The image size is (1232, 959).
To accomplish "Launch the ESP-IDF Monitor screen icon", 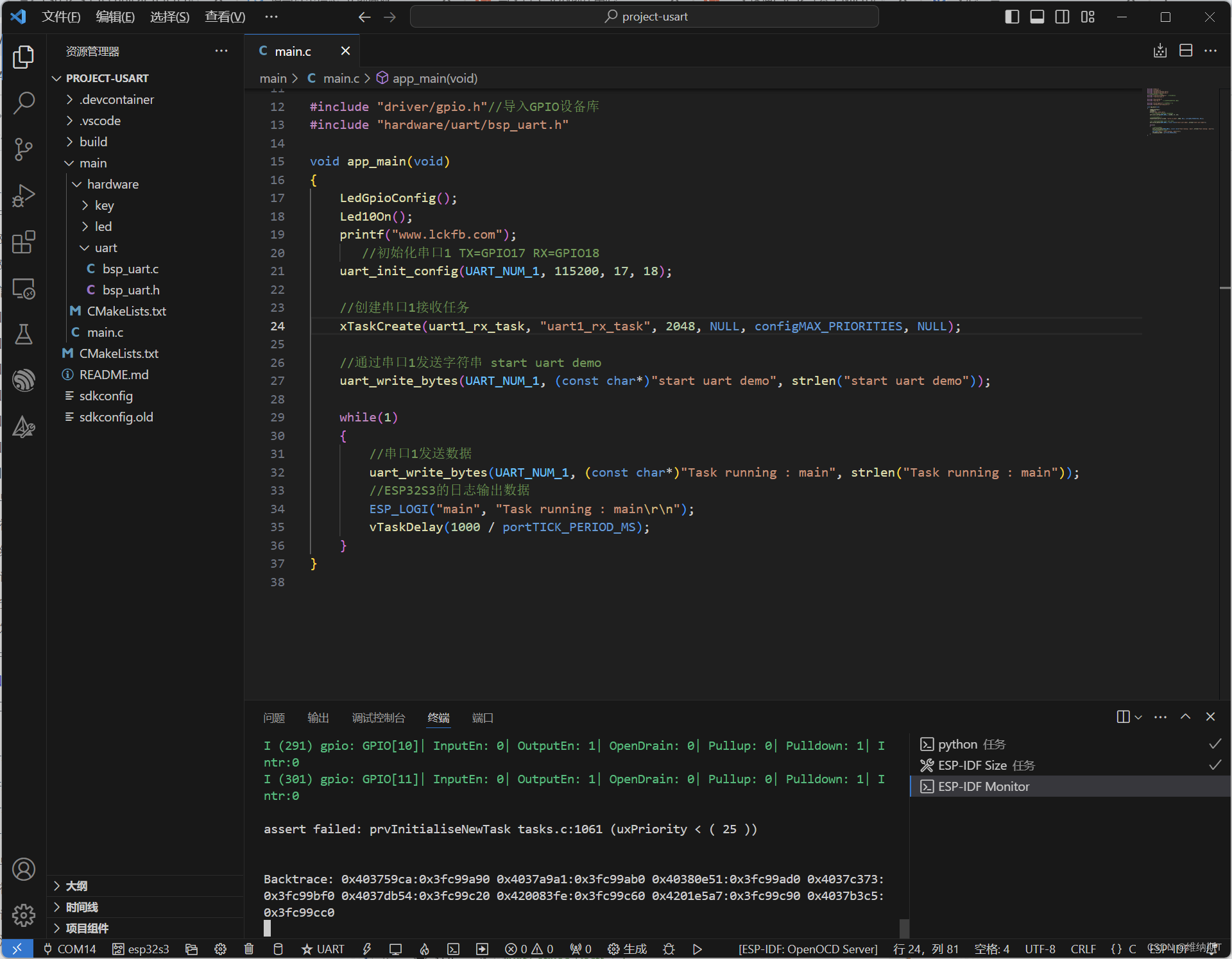I will coord(395,949).
